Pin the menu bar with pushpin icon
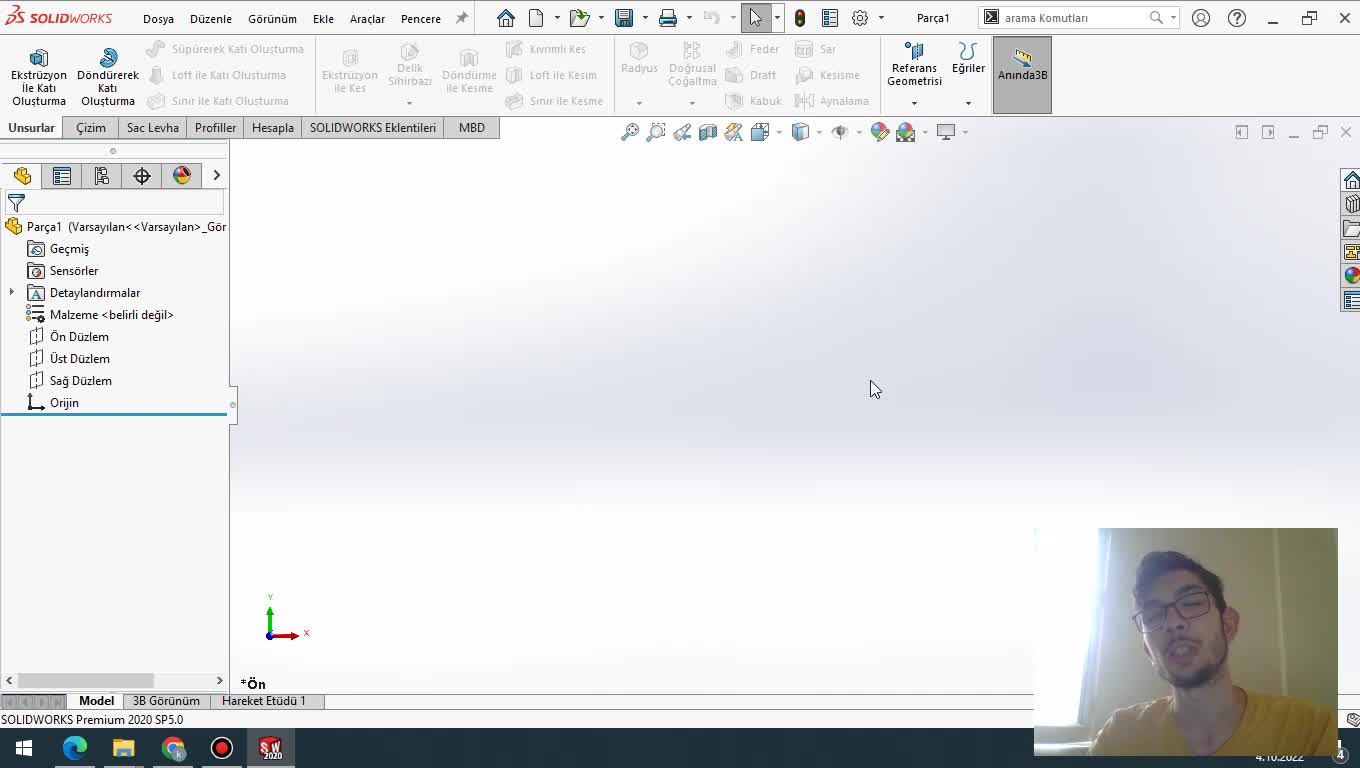 462,18
